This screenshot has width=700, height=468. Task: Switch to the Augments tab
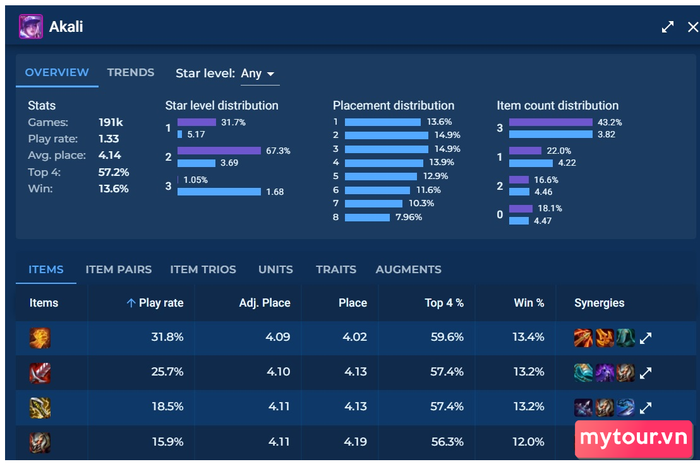click(x=408, y=269)
